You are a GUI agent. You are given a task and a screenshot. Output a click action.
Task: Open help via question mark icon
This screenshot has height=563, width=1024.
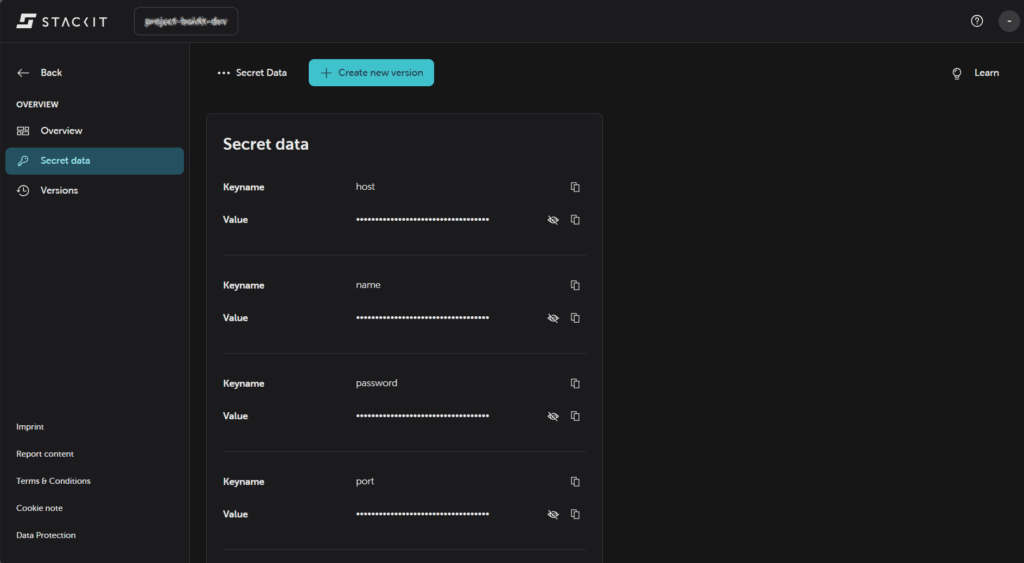click(977, 21)
